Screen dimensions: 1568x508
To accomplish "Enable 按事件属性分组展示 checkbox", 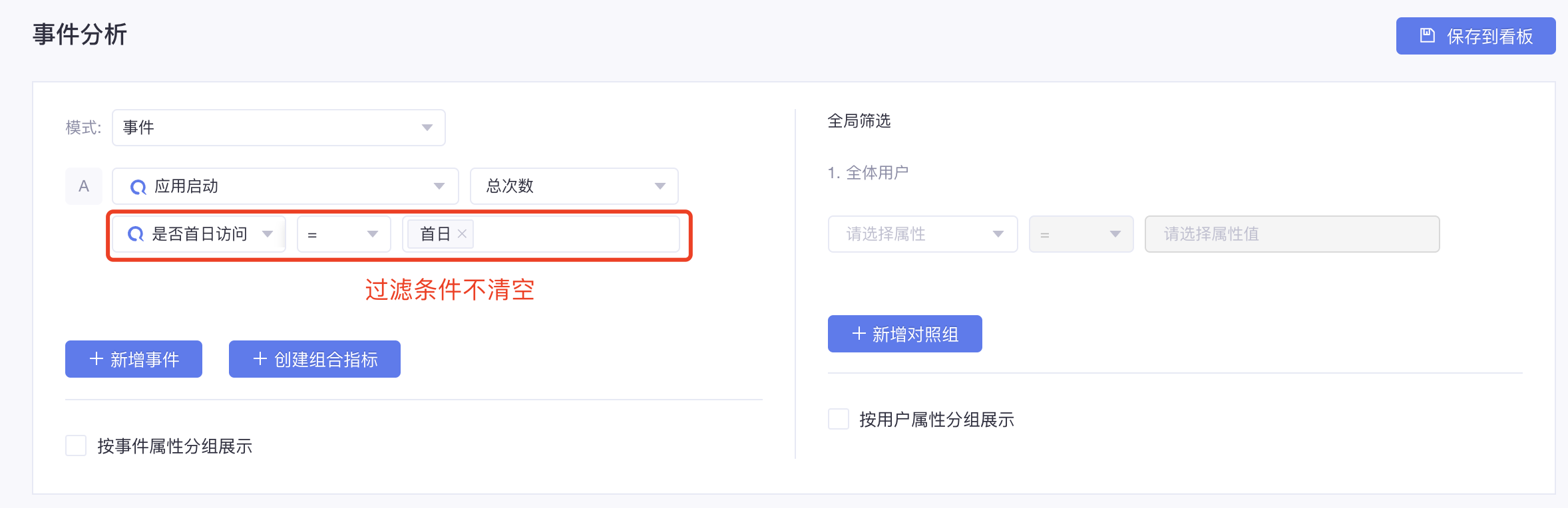I will pos(76,445).
